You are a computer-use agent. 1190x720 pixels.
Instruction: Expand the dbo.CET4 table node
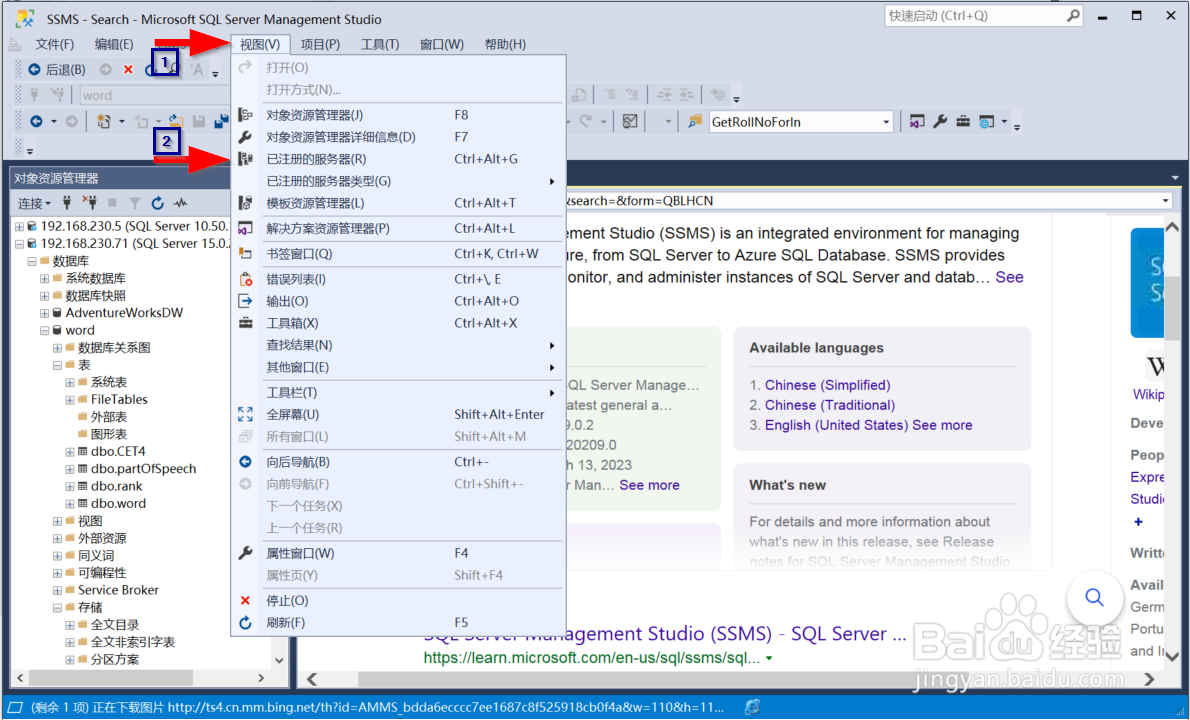point(70,451)
